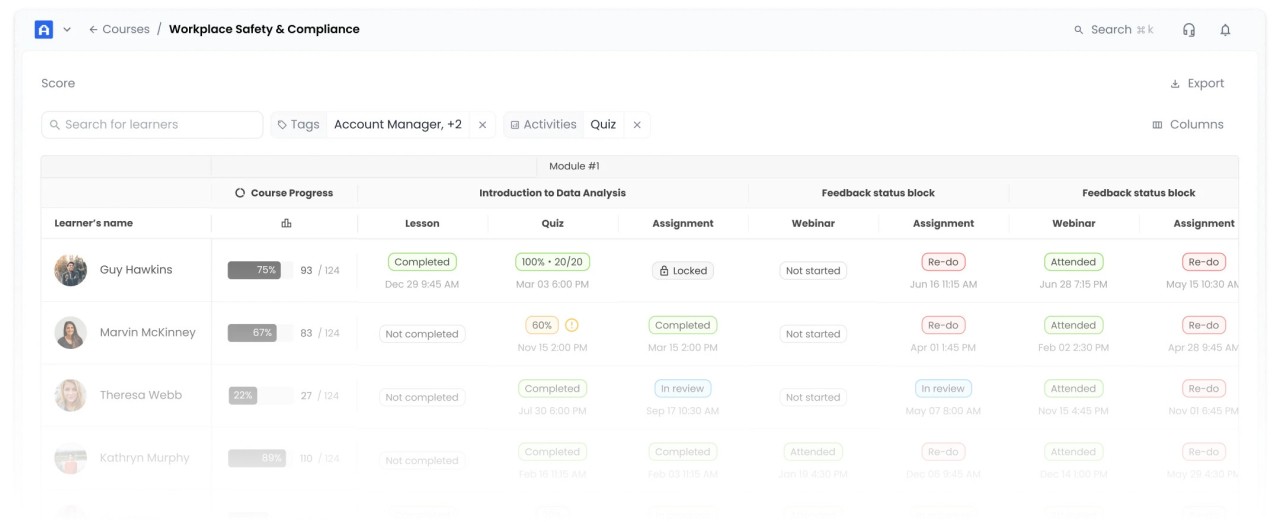The height and width of the screenshot is (522, 1280).
Task: Remove the Account Manager tags filter
Action: (483, 125)
